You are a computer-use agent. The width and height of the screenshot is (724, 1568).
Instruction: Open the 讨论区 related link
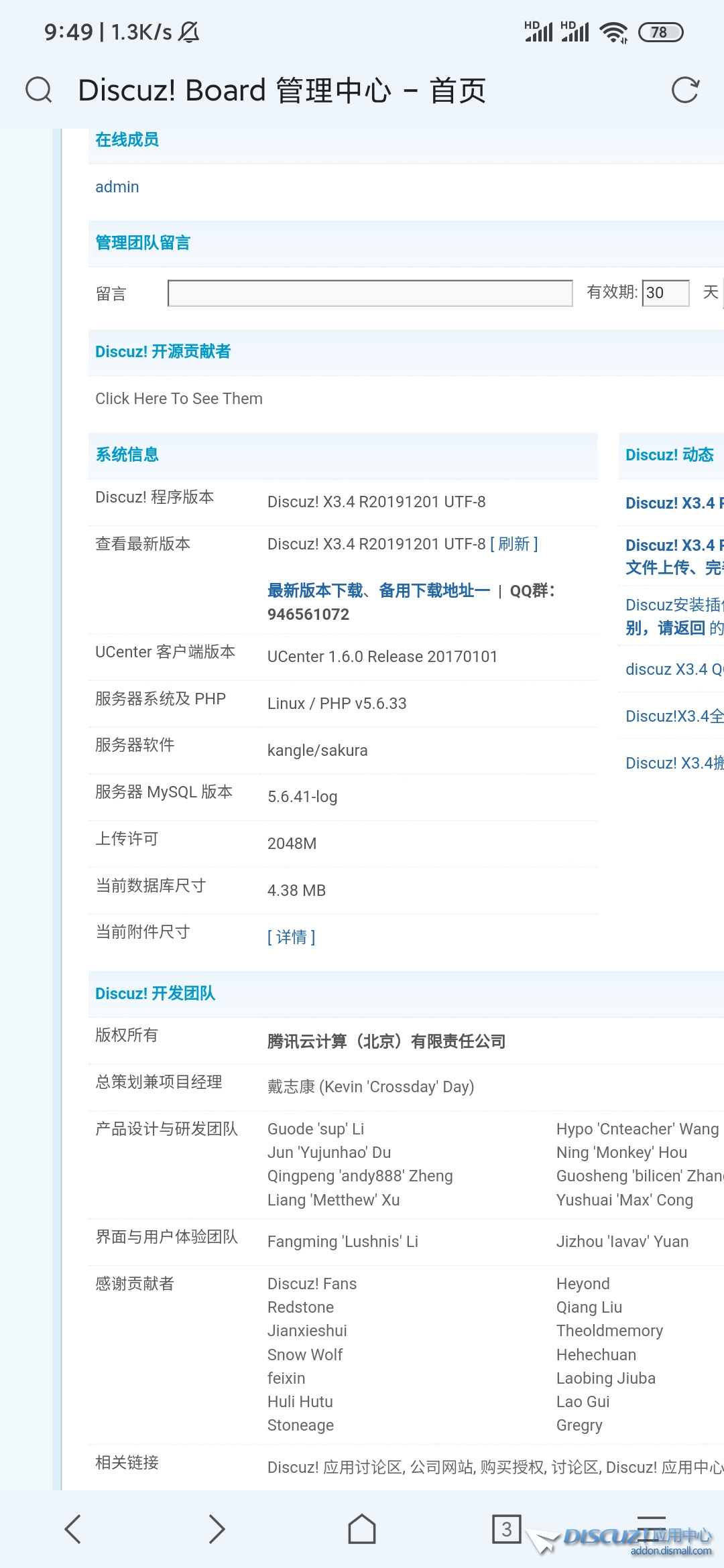click(575, 1467)
